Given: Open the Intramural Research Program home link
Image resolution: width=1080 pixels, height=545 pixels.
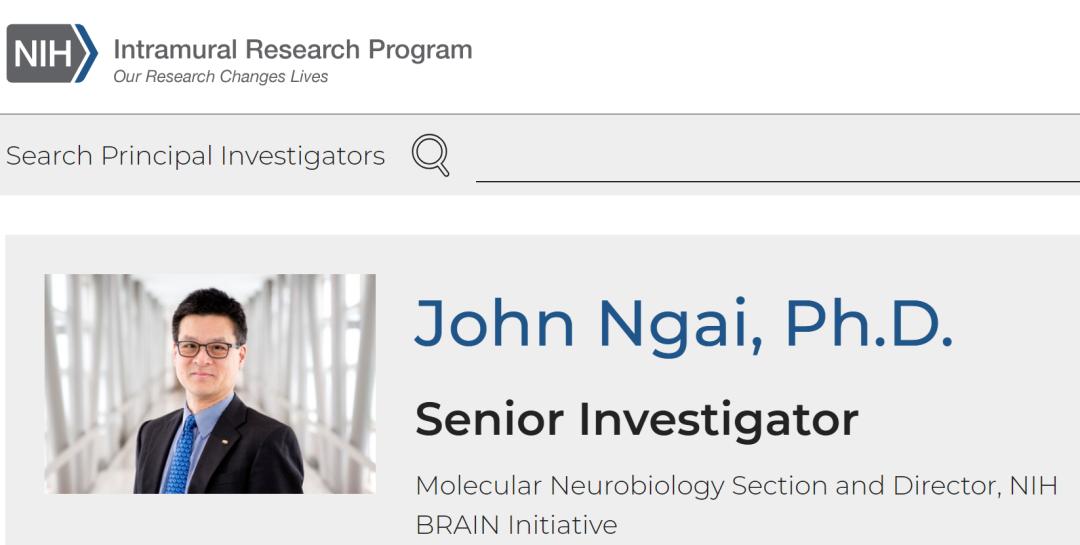Looking at the screenshot, I should click(x=292, y=50).
